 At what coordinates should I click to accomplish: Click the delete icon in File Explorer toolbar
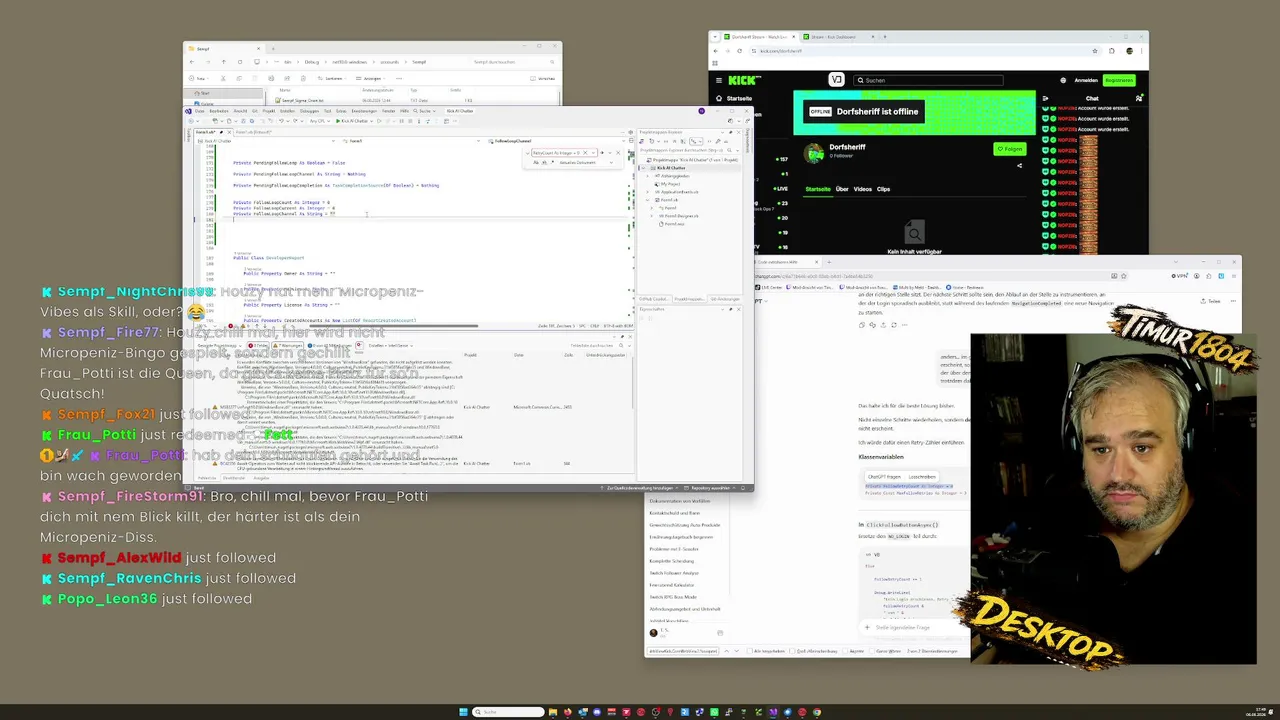[303, 78]
